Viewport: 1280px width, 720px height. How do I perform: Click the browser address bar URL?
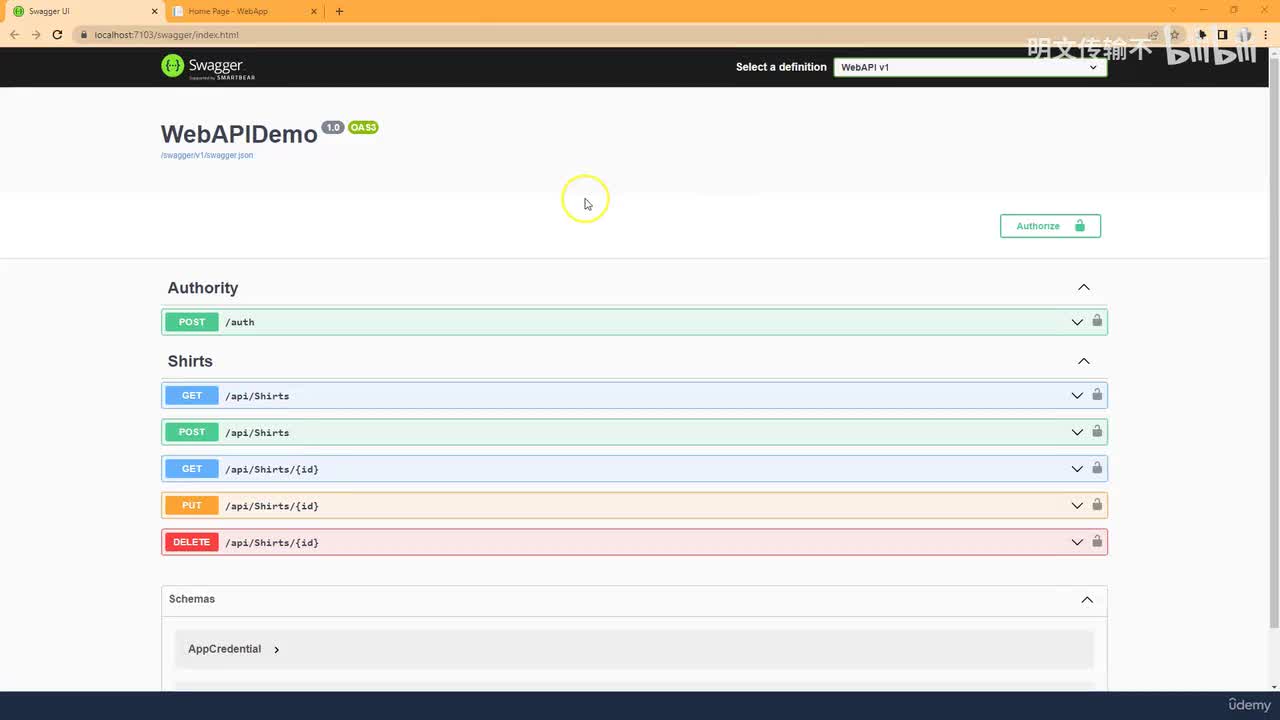167,35
